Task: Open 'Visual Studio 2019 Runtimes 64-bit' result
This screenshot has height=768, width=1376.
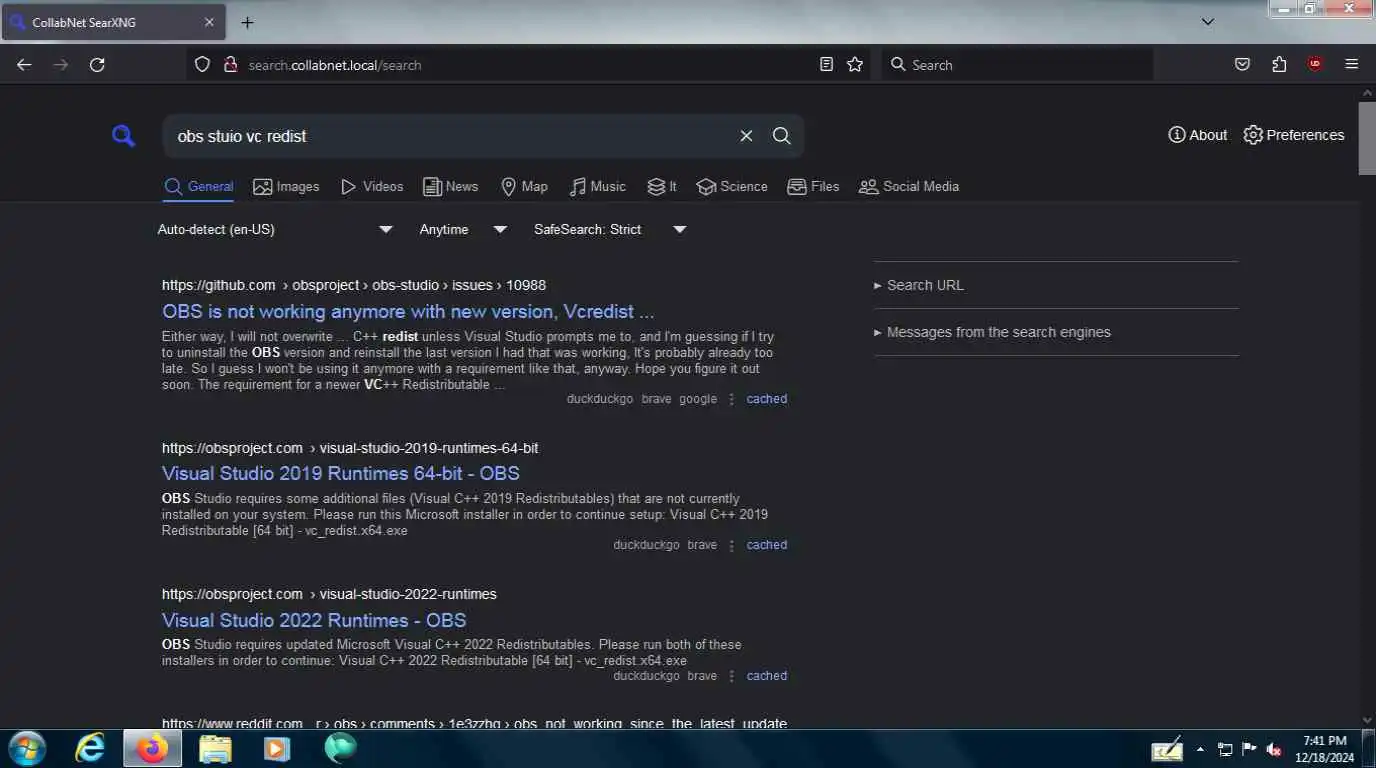Action: (x=341, y=473)
